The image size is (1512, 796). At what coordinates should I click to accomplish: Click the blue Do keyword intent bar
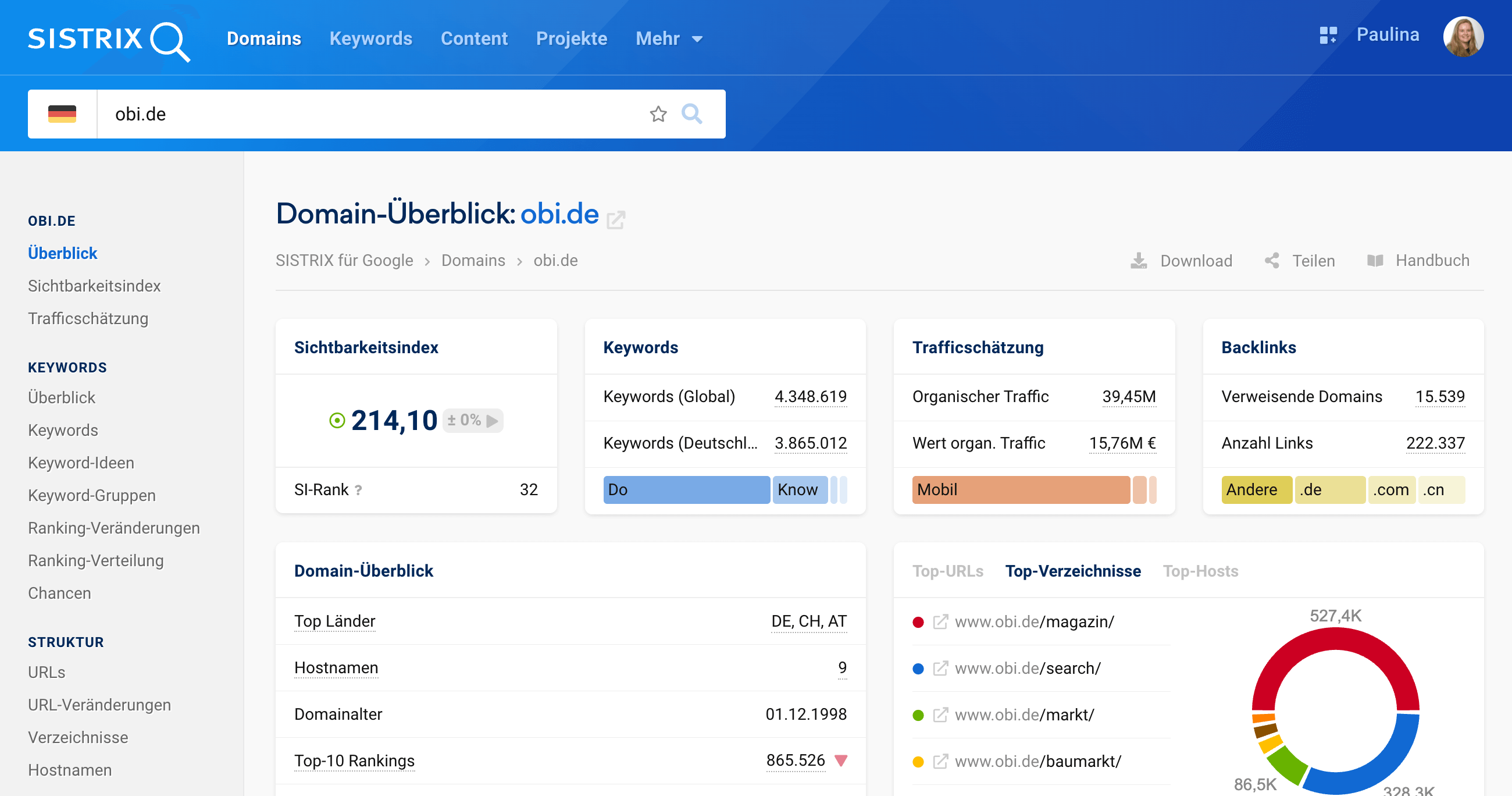[x=686, y=490]
